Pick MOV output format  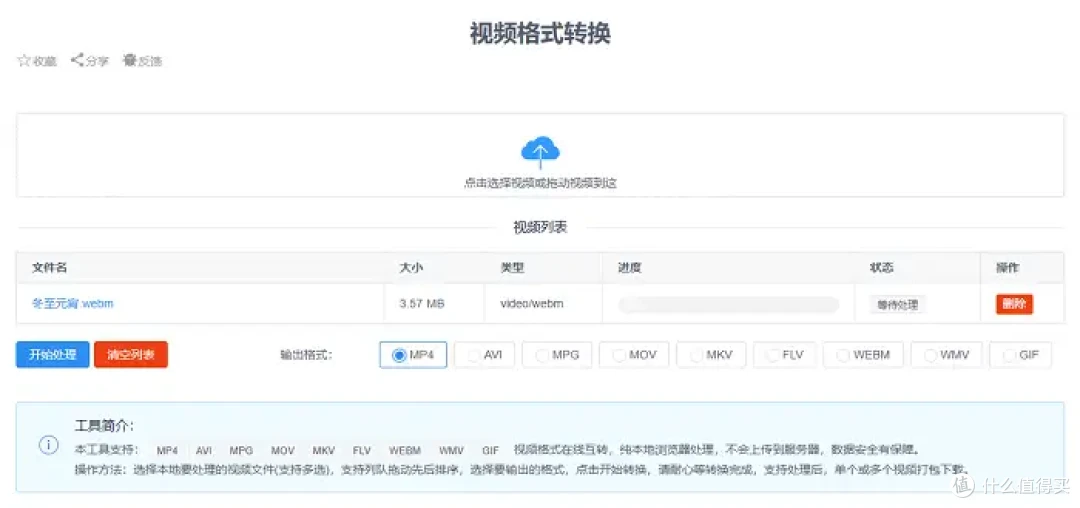(x=634, y=355)
